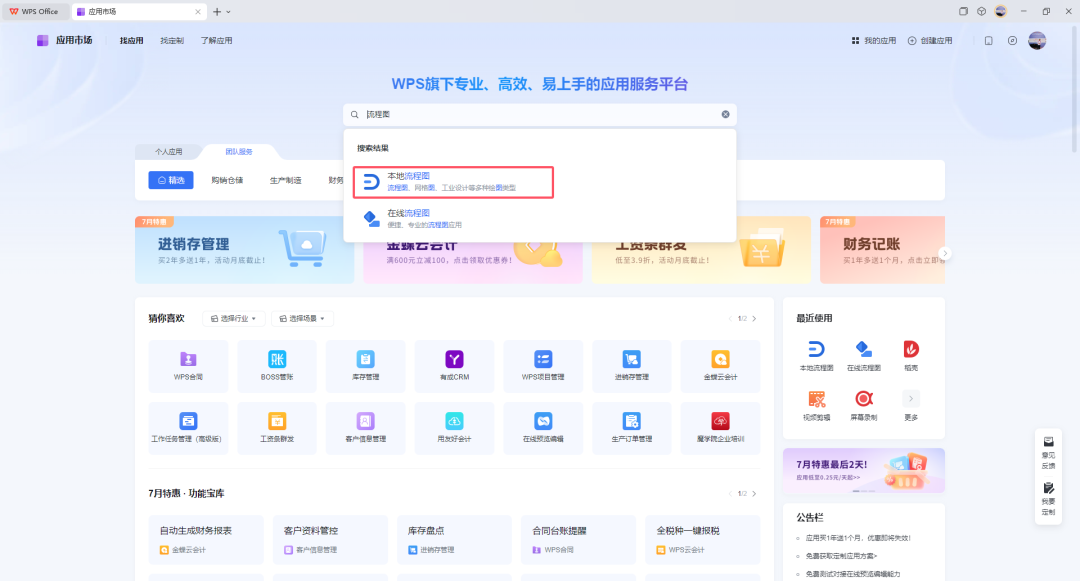Open the 库存盘点 feature card

[x=455, y=540]
